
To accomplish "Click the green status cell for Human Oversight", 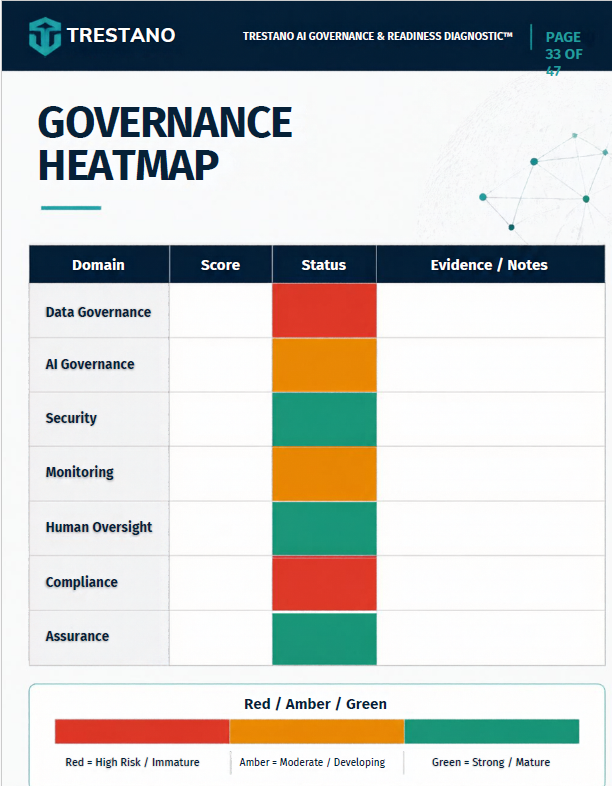I will pyautogui.click(x=324, y=528).
